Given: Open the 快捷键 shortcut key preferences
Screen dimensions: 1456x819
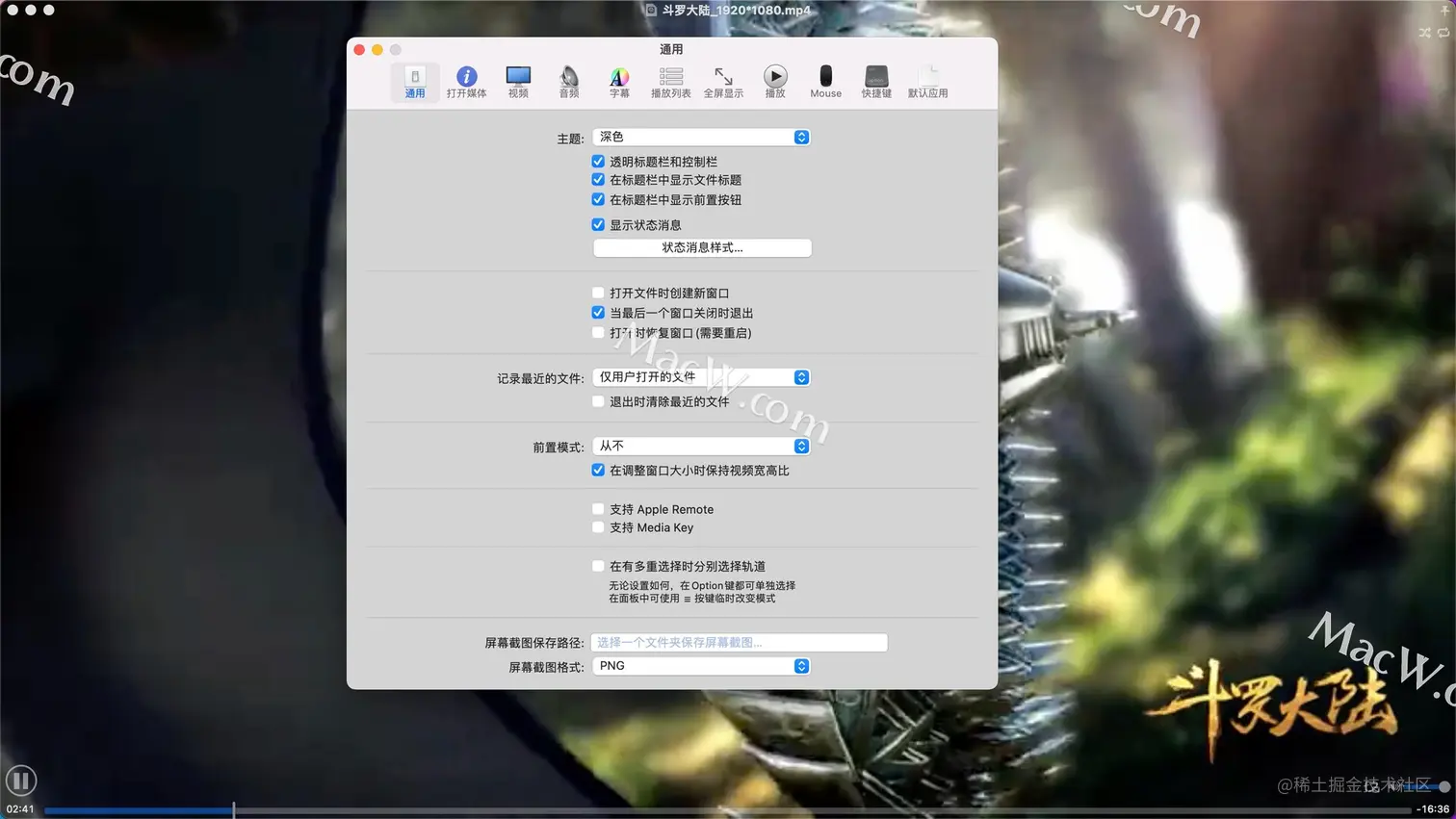Looking at the screenshot, I should (x=876, y=82).
